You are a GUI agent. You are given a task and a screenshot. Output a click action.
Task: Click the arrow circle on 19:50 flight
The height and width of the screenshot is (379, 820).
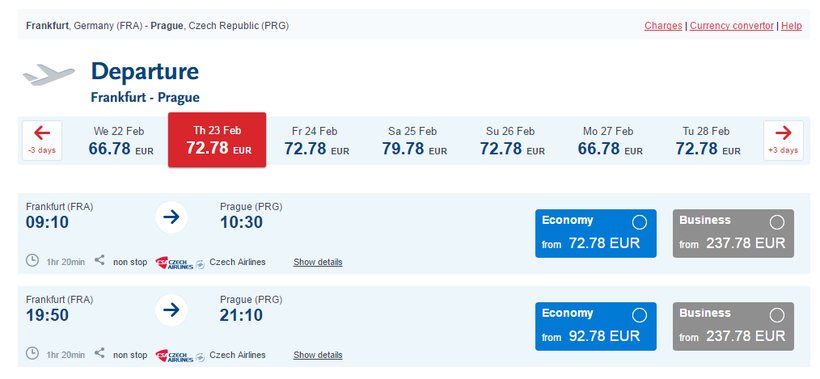coord(171,311)
